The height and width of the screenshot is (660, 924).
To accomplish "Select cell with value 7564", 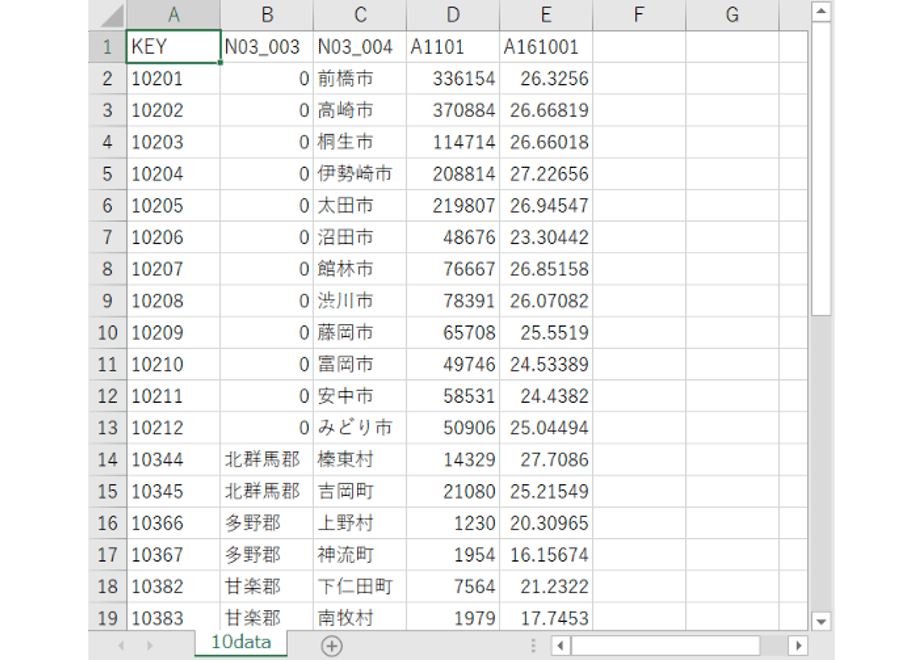I will (x=453, y=587).
